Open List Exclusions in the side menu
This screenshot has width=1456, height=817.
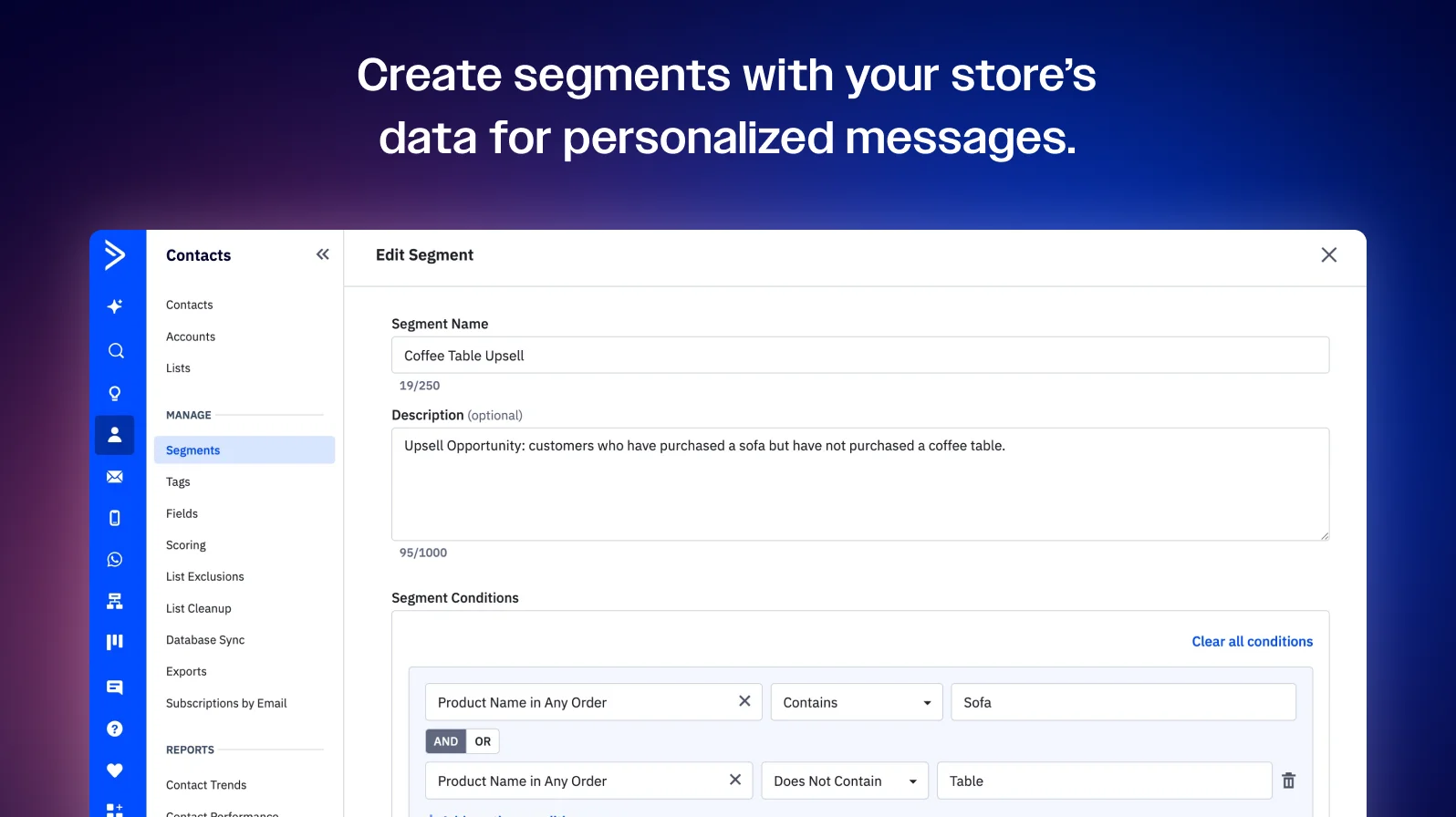click(205, 576)
